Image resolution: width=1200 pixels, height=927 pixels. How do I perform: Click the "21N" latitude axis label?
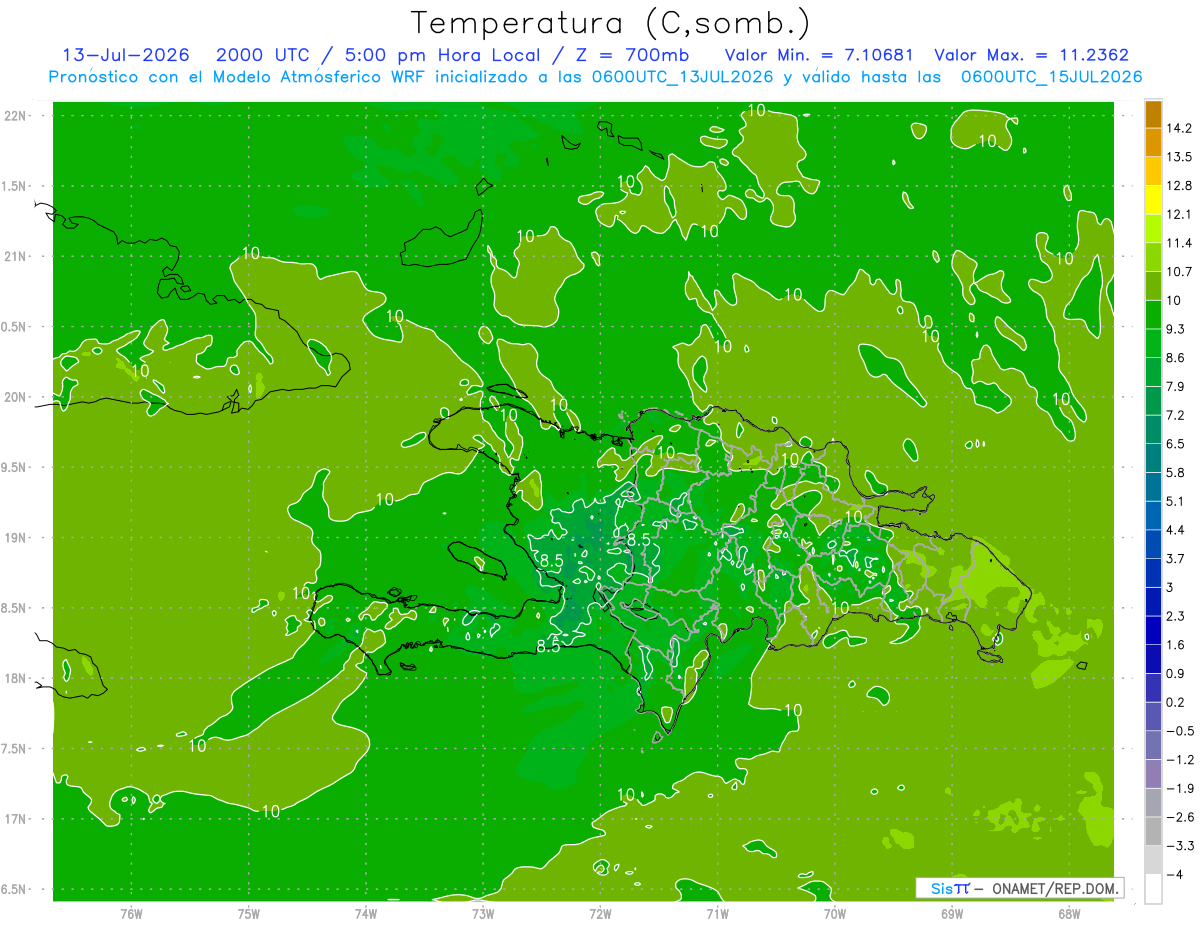[x=15, y=256]
